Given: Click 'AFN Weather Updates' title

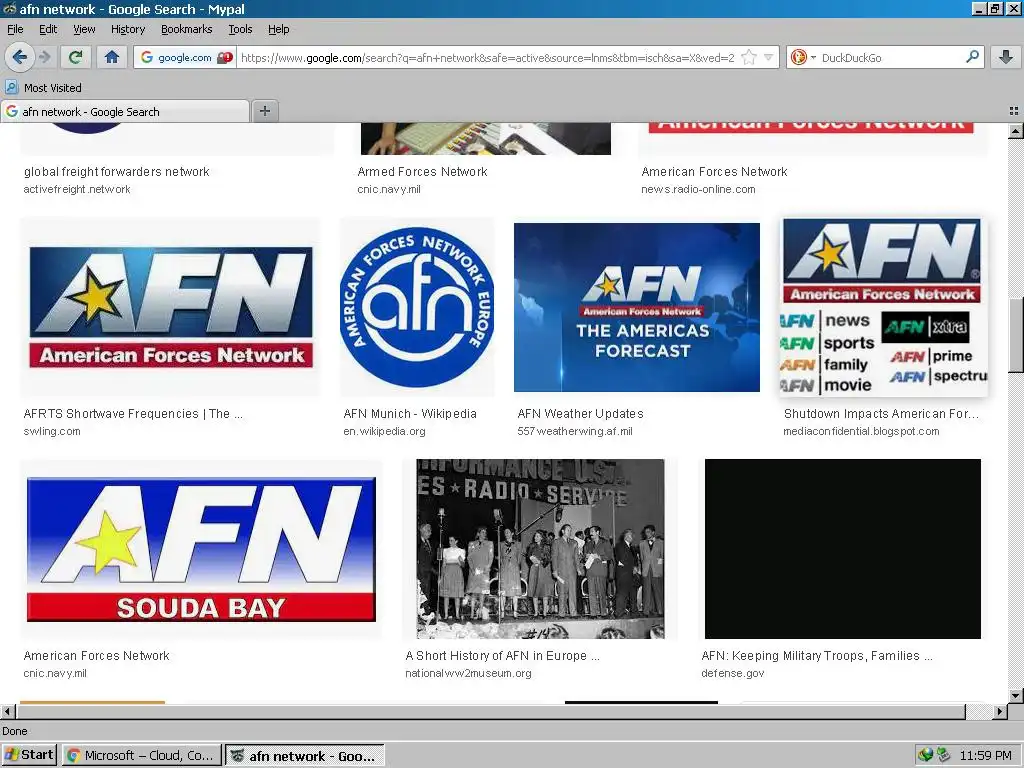Looking at the screenshot, I should tap(581, 413).
